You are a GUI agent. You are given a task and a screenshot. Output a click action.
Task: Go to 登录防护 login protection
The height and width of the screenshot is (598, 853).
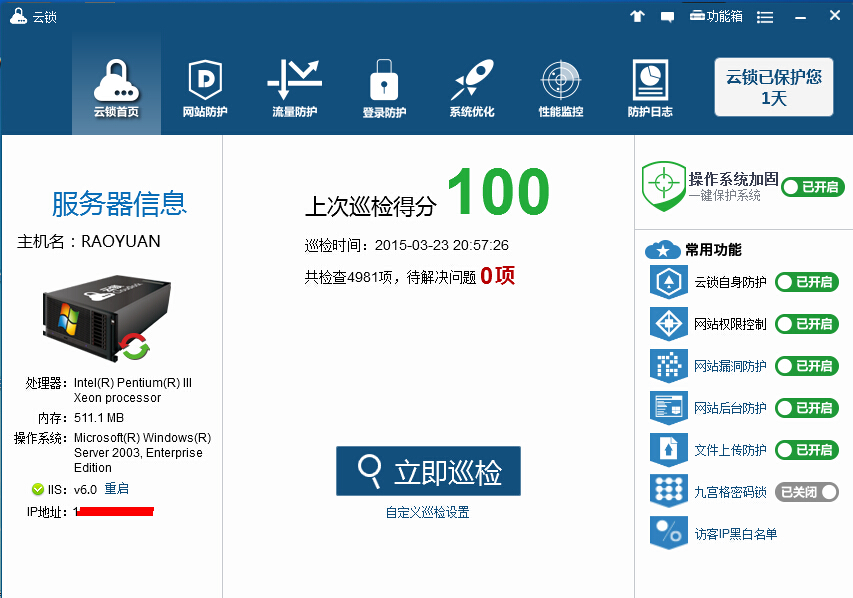(x=384, y=89)
